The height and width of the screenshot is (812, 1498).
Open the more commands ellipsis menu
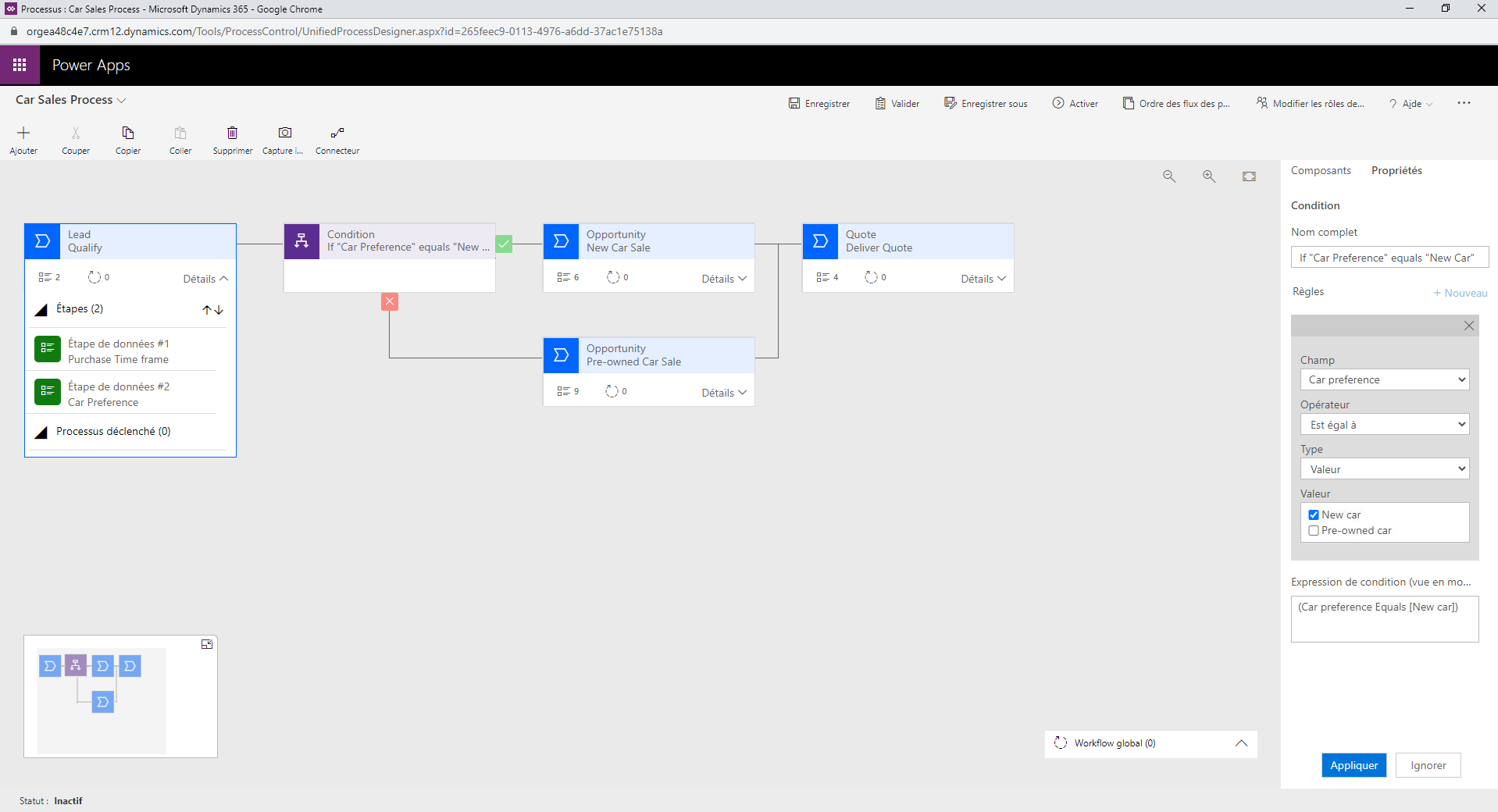1464,103
